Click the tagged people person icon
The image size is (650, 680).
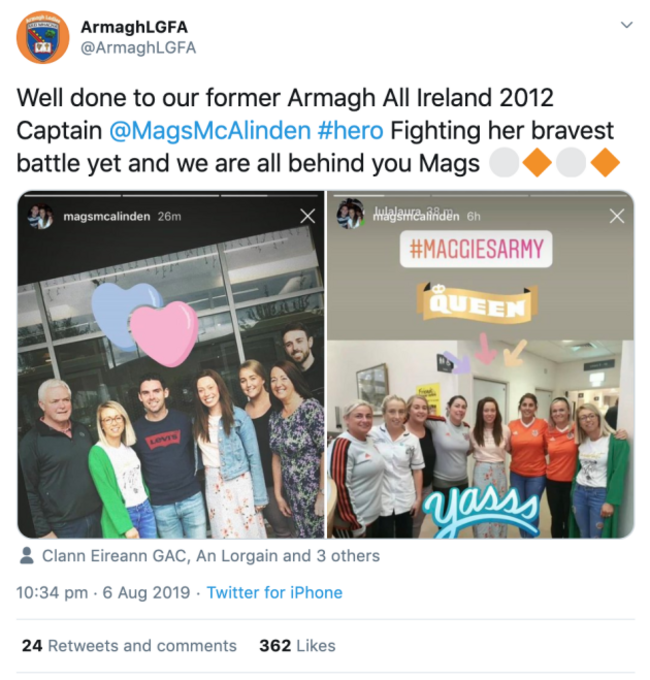click(x=27, y=556)
